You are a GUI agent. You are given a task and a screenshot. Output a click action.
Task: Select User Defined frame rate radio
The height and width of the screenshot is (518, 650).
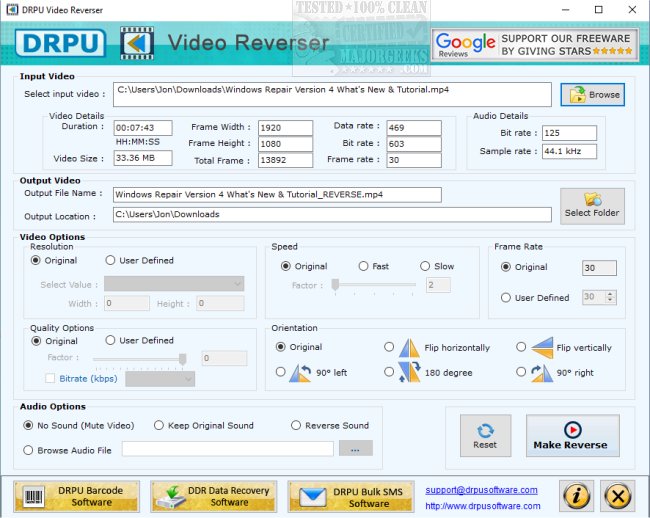point(506,298)
